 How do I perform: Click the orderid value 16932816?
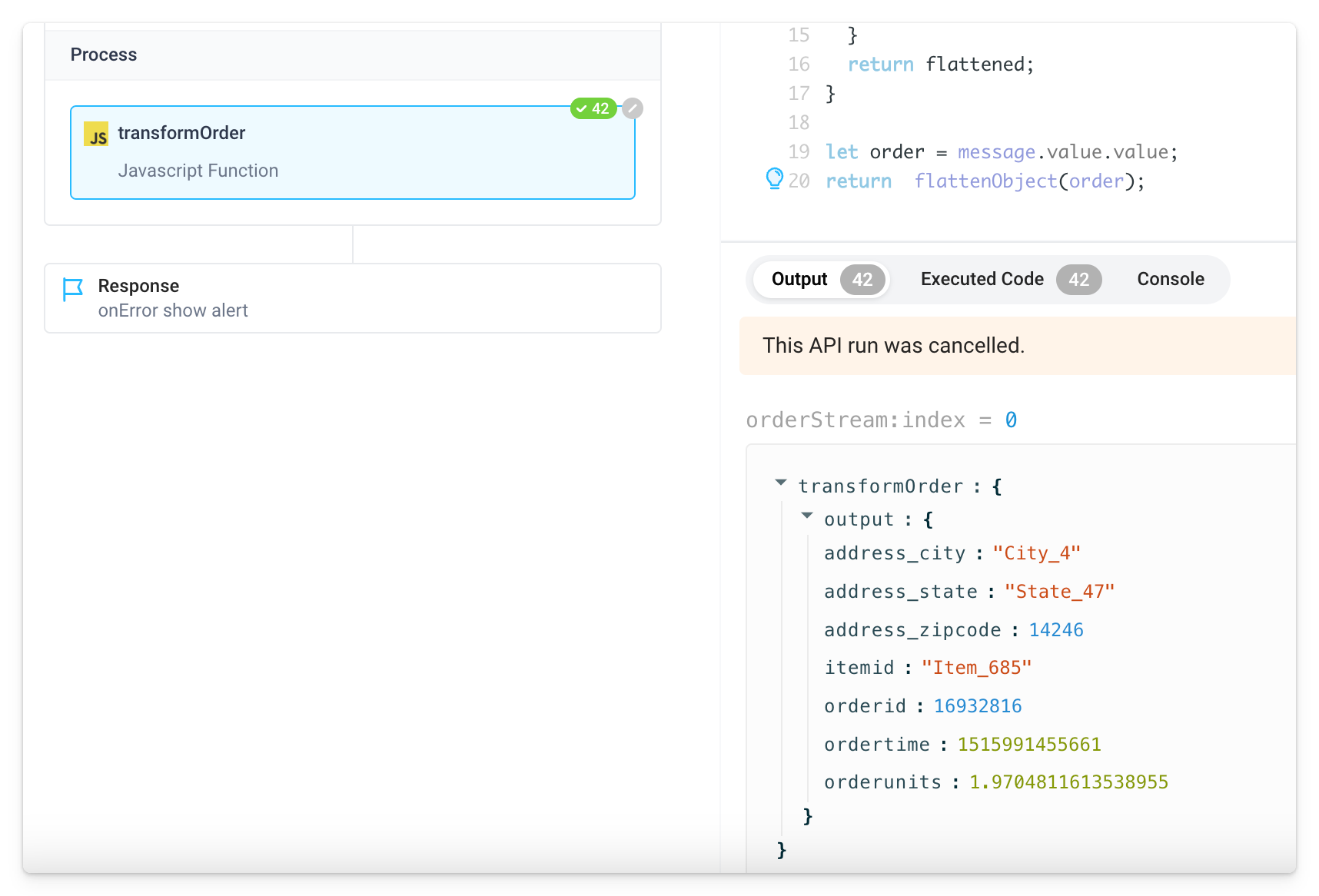978,706
